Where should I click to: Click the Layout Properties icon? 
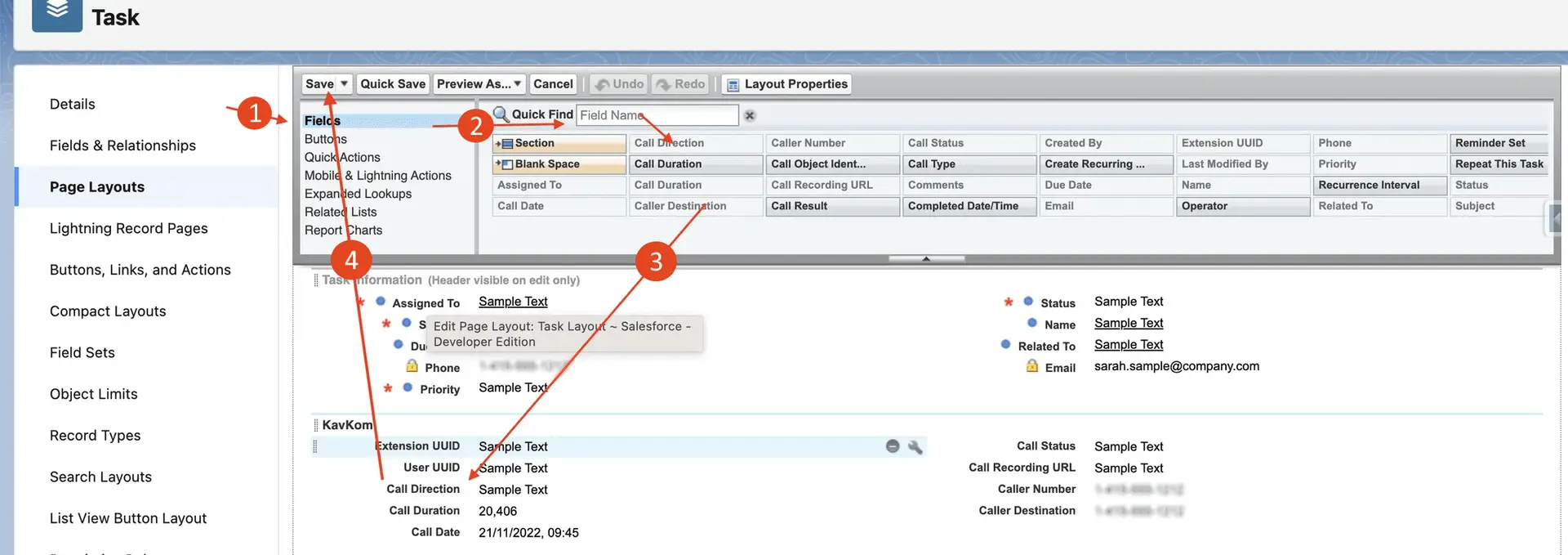click(x=733, y=85)
